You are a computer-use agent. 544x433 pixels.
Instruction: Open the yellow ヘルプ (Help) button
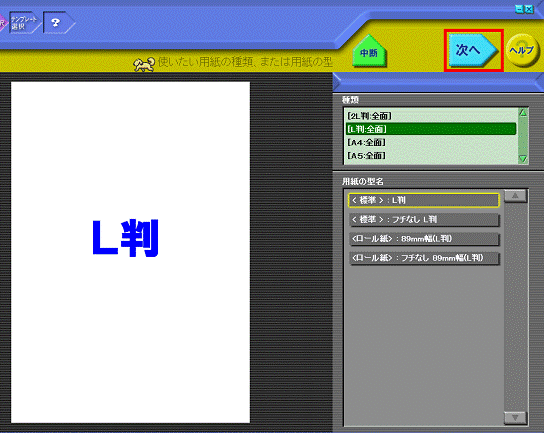click(x=523, y=51)
